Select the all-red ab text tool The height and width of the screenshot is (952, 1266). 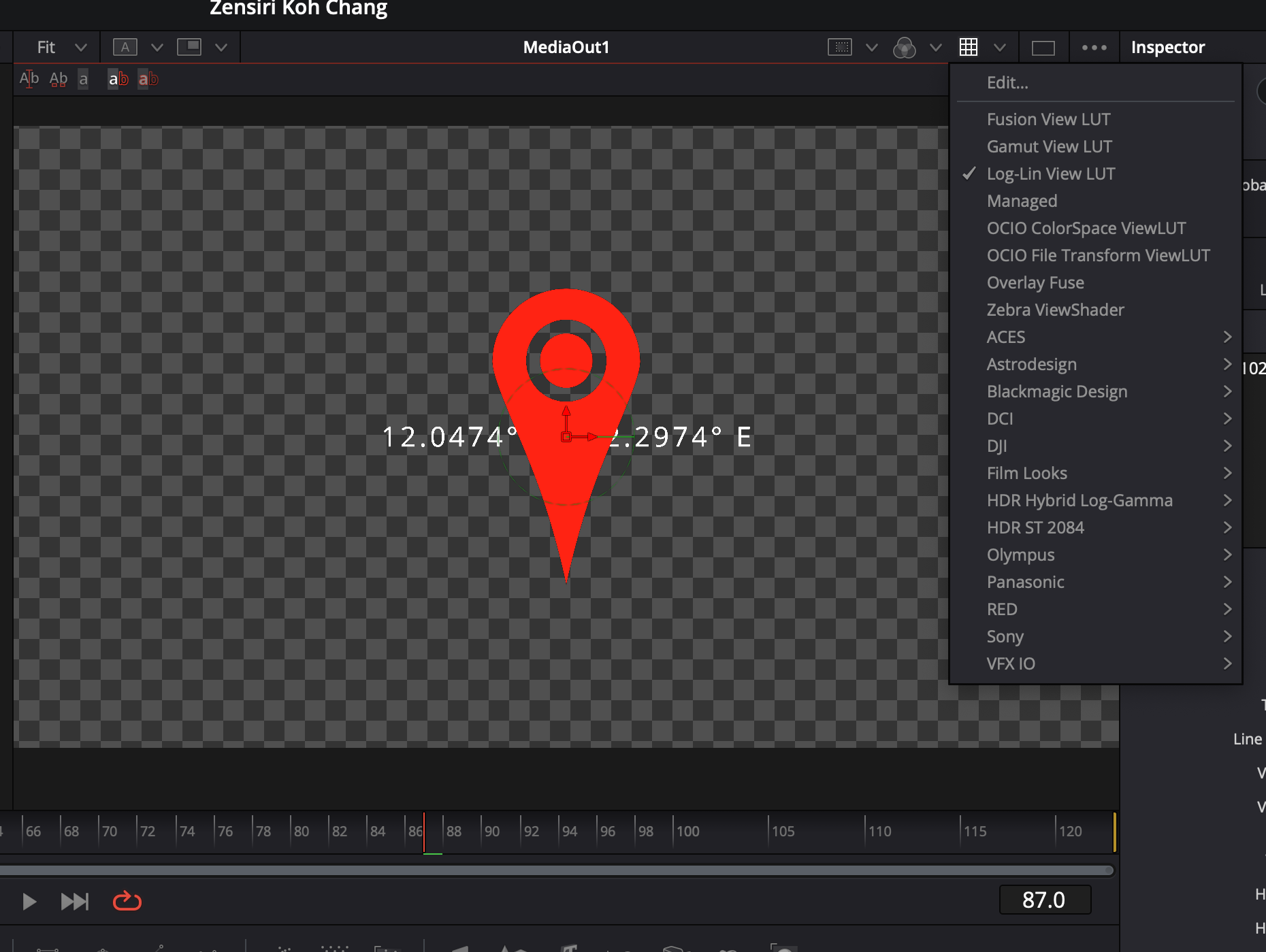[x=148, y=79]
